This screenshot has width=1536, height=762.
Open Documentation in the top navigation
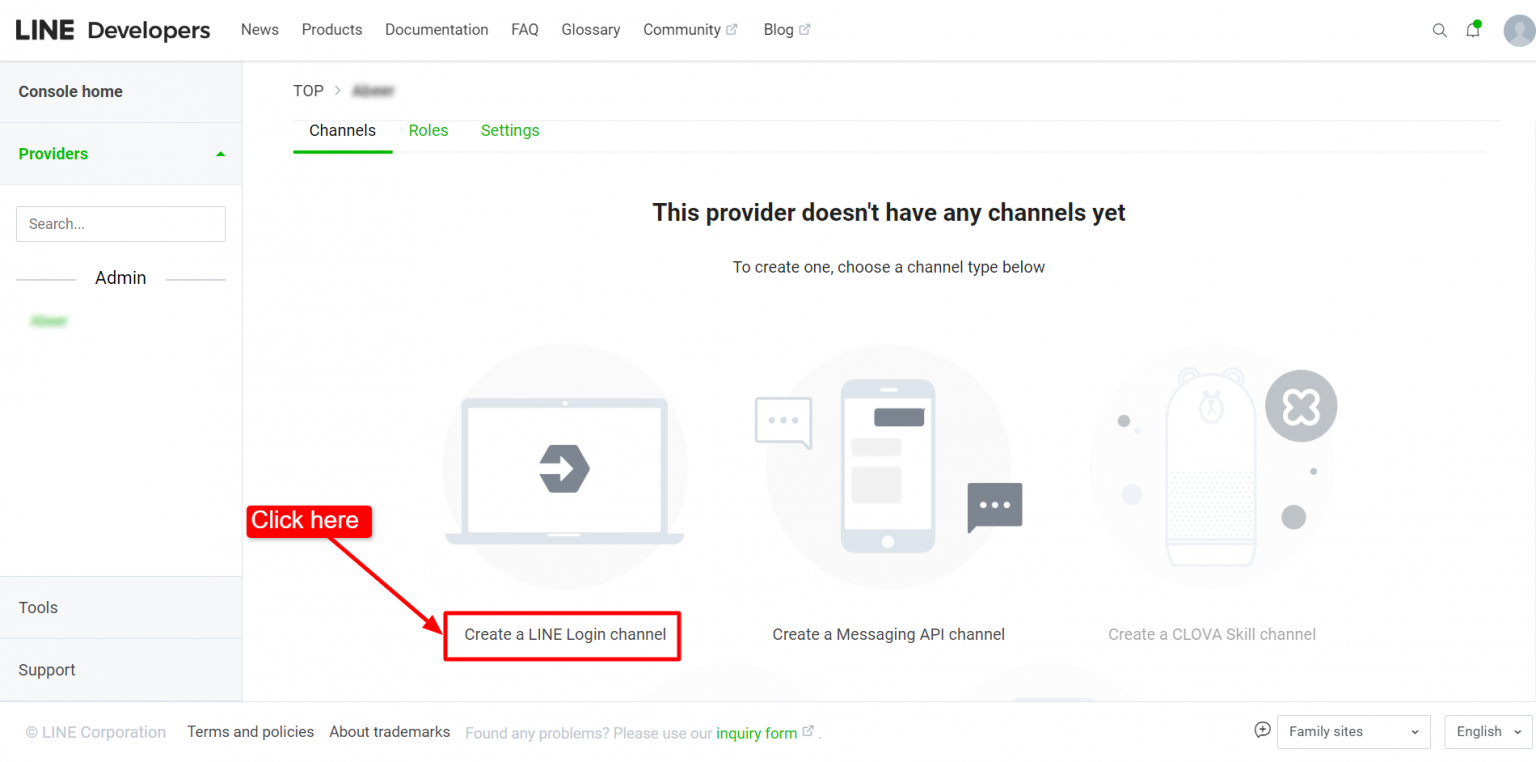click(436, 29)
